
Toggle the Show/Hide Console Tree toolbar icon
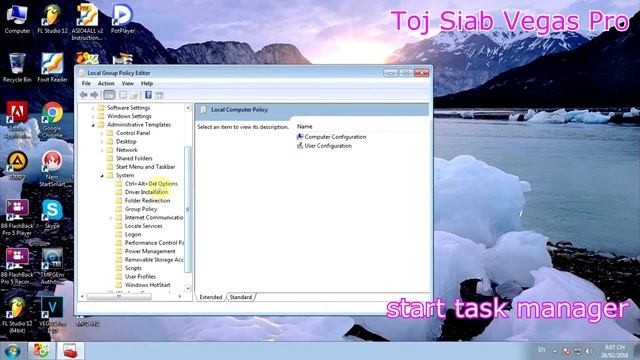(109, 95)
